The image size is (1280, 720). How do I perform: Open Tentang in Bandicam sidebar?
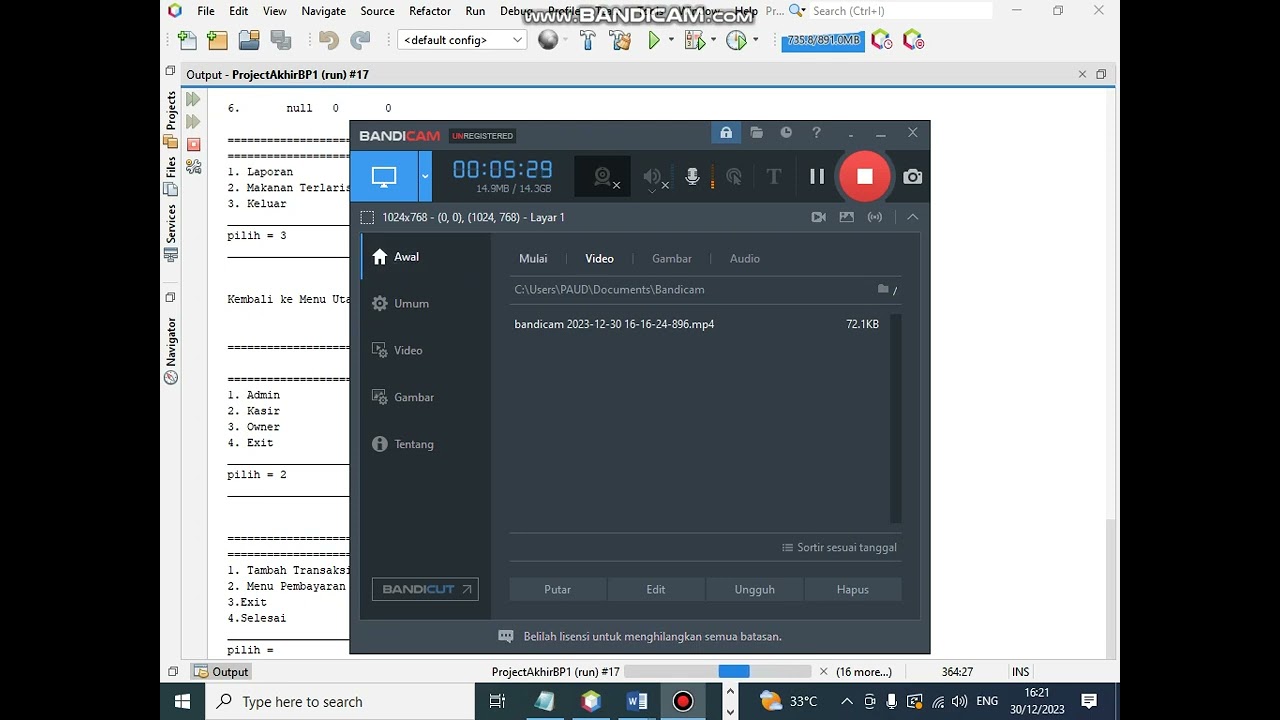pos(425,445)
